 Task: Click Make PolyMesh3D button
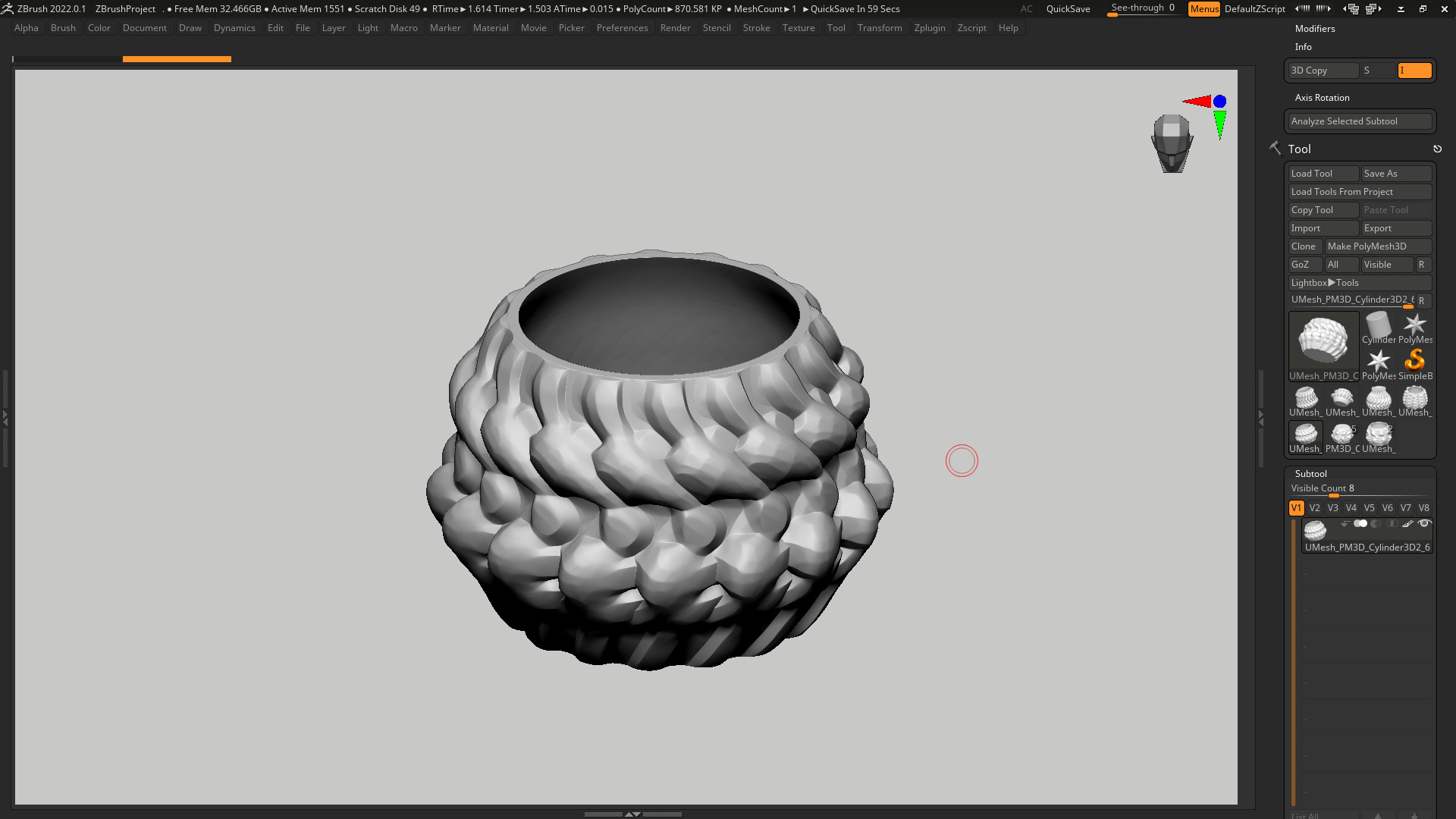(x=1378, y=246)
